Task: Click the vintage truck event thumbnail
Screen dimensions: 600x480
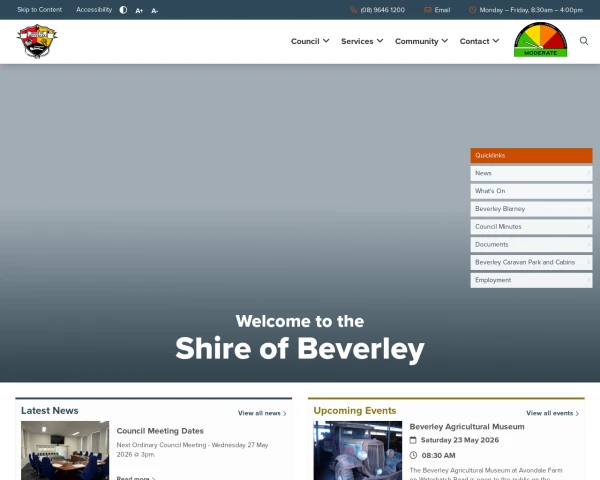Action: pyautogui.click(x=358, y=450)
